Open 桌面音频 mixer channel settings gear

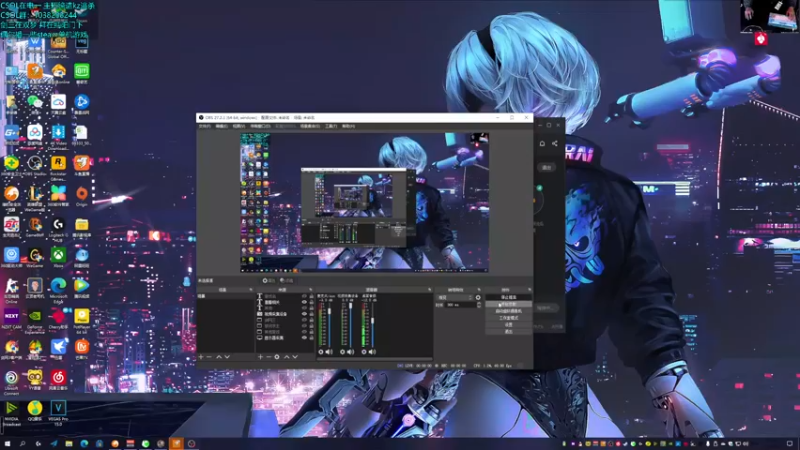pos(364,352)
